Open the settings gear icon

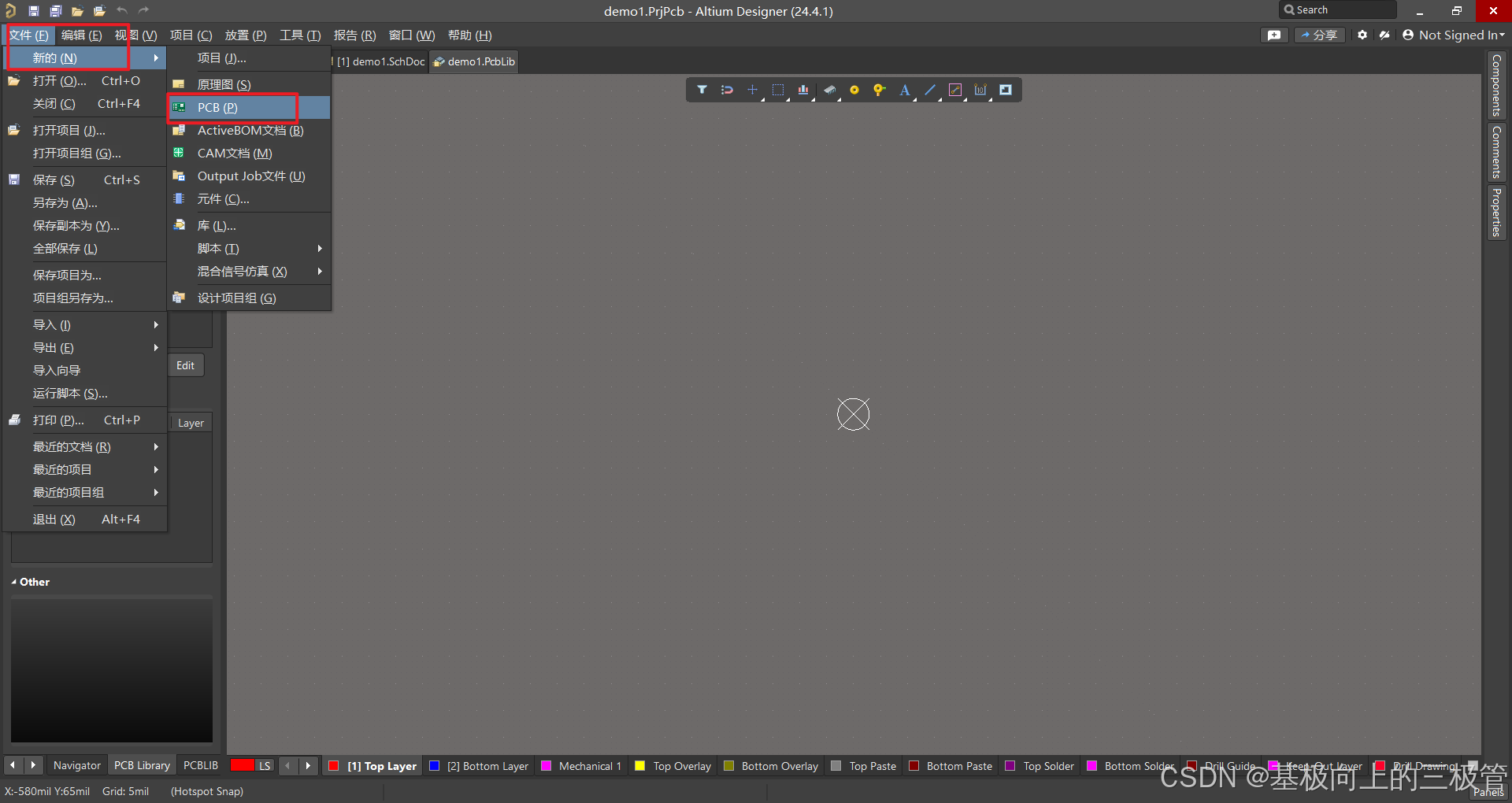click(x=1362, y=35)
